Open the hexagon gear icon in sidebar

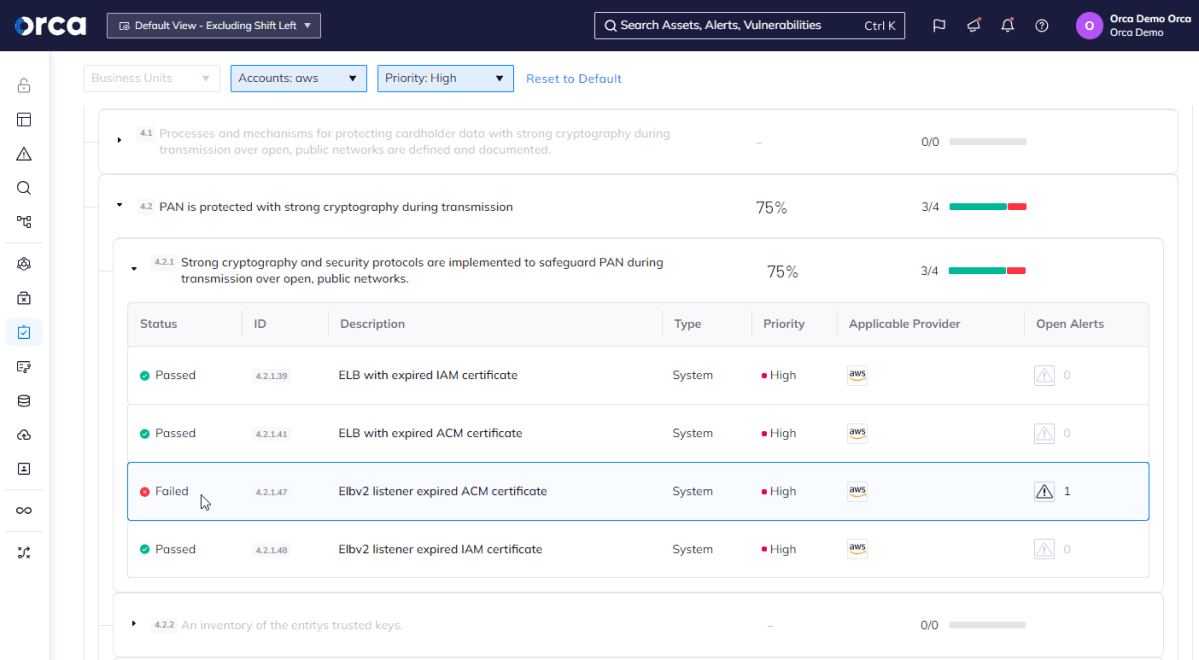[x=24, y=264]
